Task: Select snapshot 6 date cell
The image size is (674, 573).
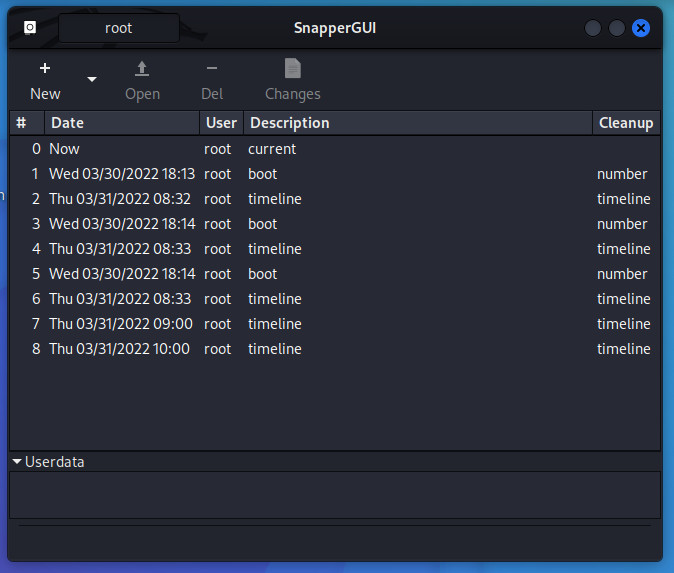Action: [120, 299]
